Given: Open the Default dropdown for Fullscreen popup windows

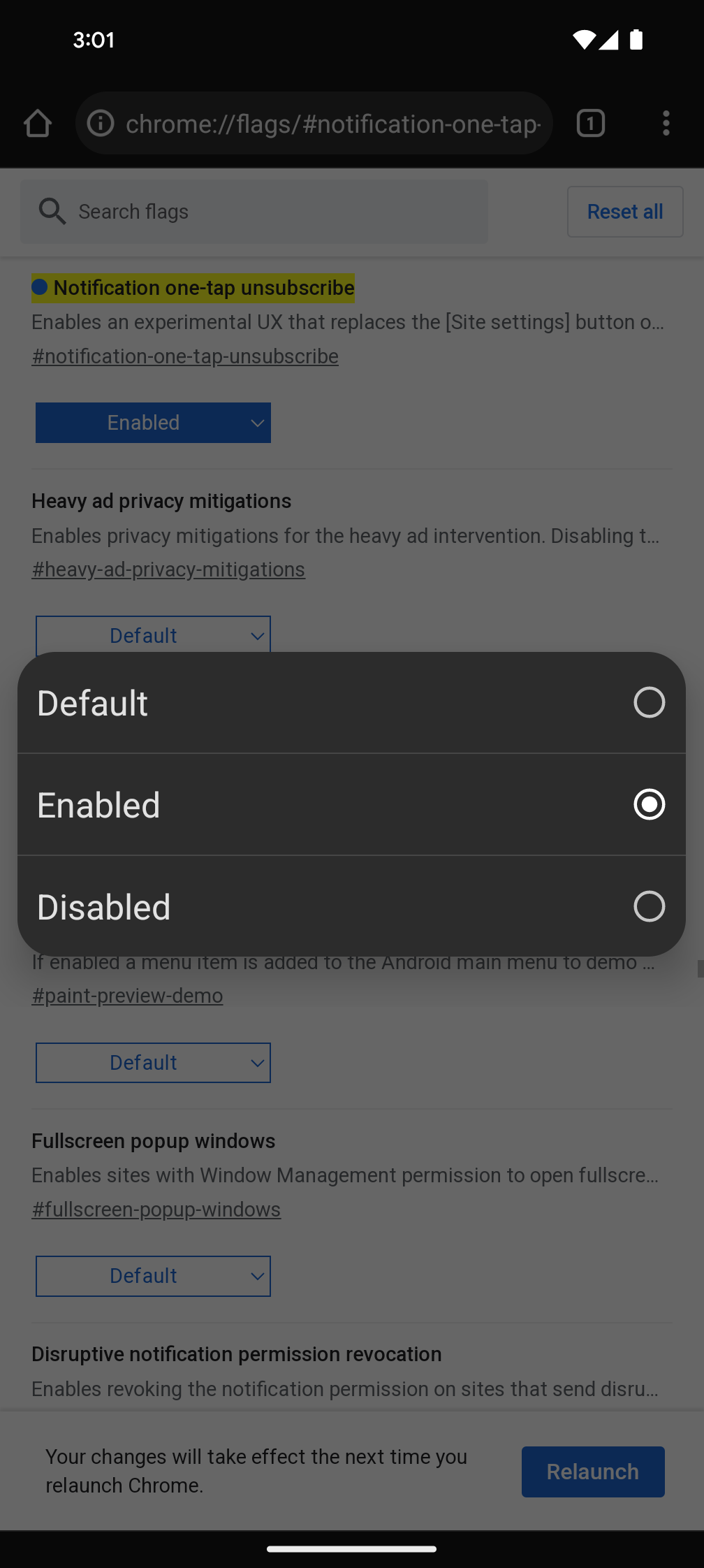Looking at the screenshot, I should pos(153,1275).
